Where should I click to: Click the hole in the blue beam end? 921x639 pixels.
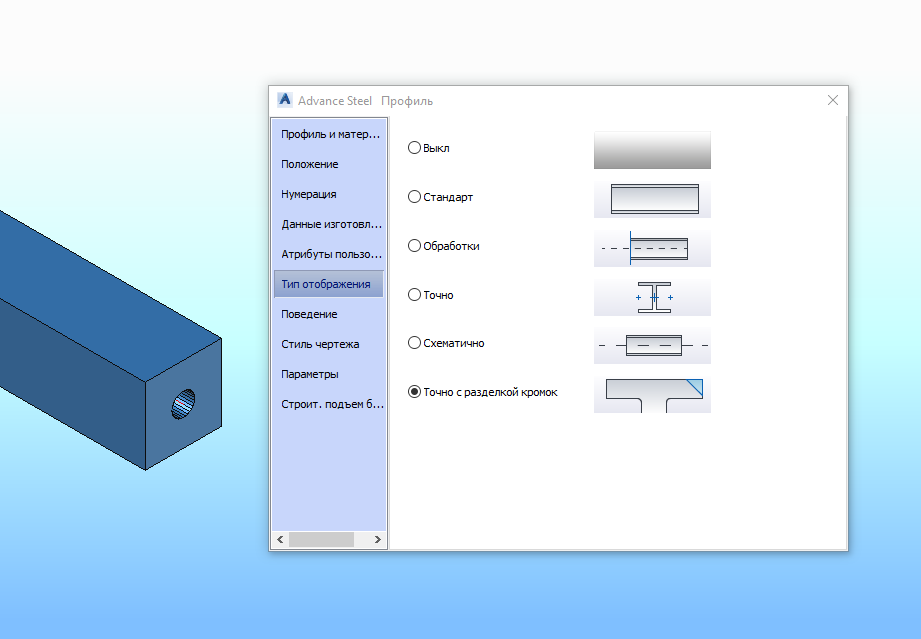[x=183, y=404]
